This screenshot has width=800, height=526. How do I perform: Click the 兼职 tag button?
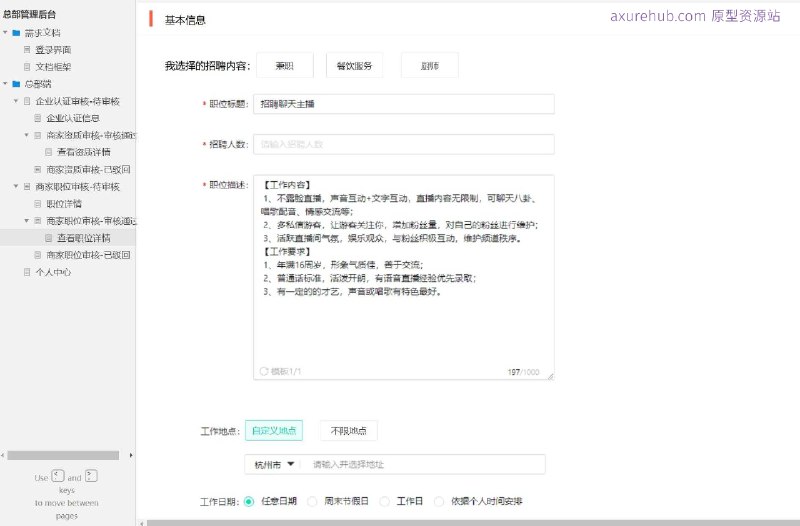coord(285,65)
